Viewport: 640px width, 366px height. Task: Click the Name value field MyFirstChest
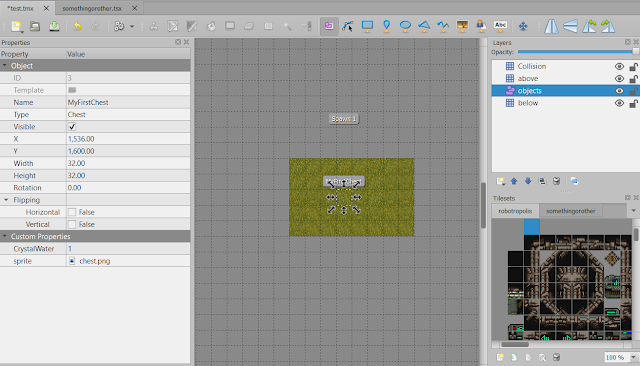(x=128, y=102)
